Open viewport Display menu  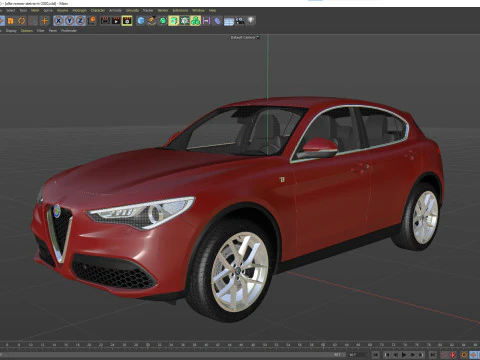click(x=11, y=30)
